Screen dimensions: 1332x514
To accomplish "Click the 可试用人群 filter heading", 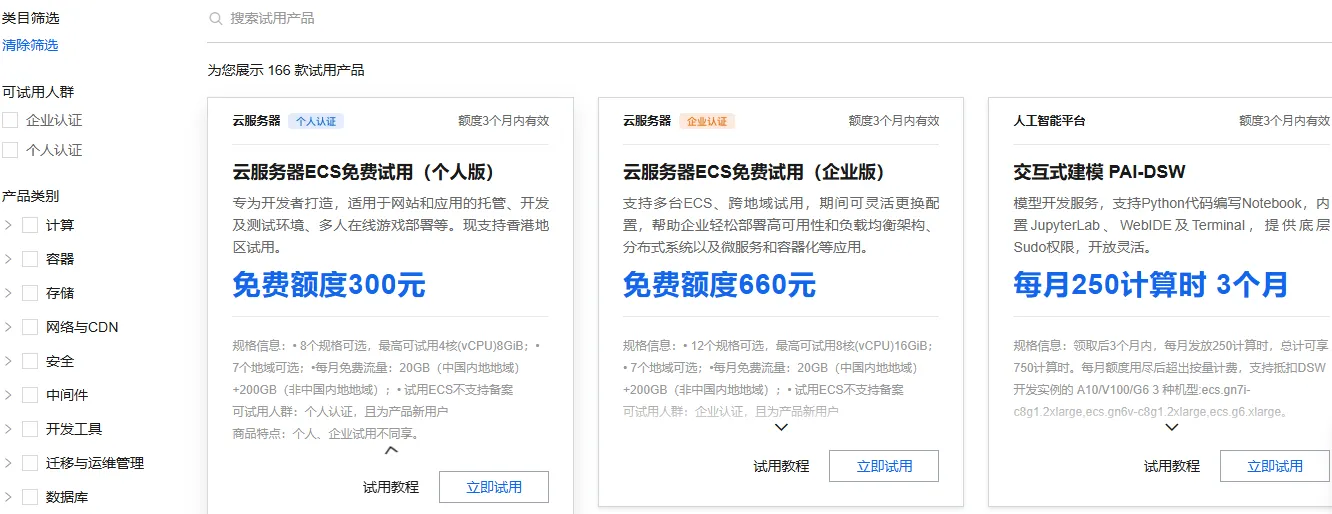I will [38, 92].
